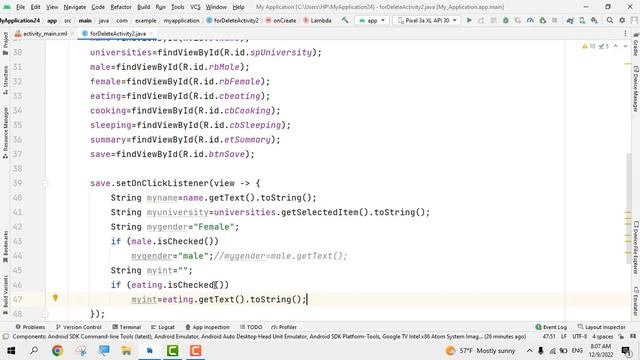Open the Resource Manager sidebar panel
The height and width of the screenshot is (360, 640).
[5, 133]
